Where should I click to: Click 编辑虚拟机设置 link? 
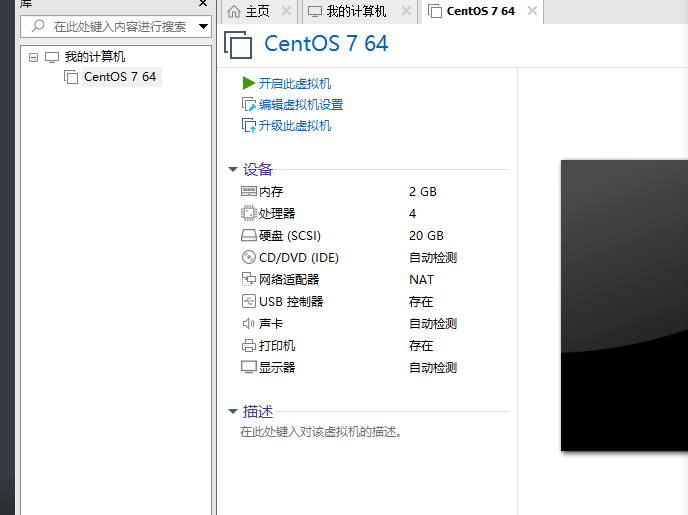click(301, 104)
